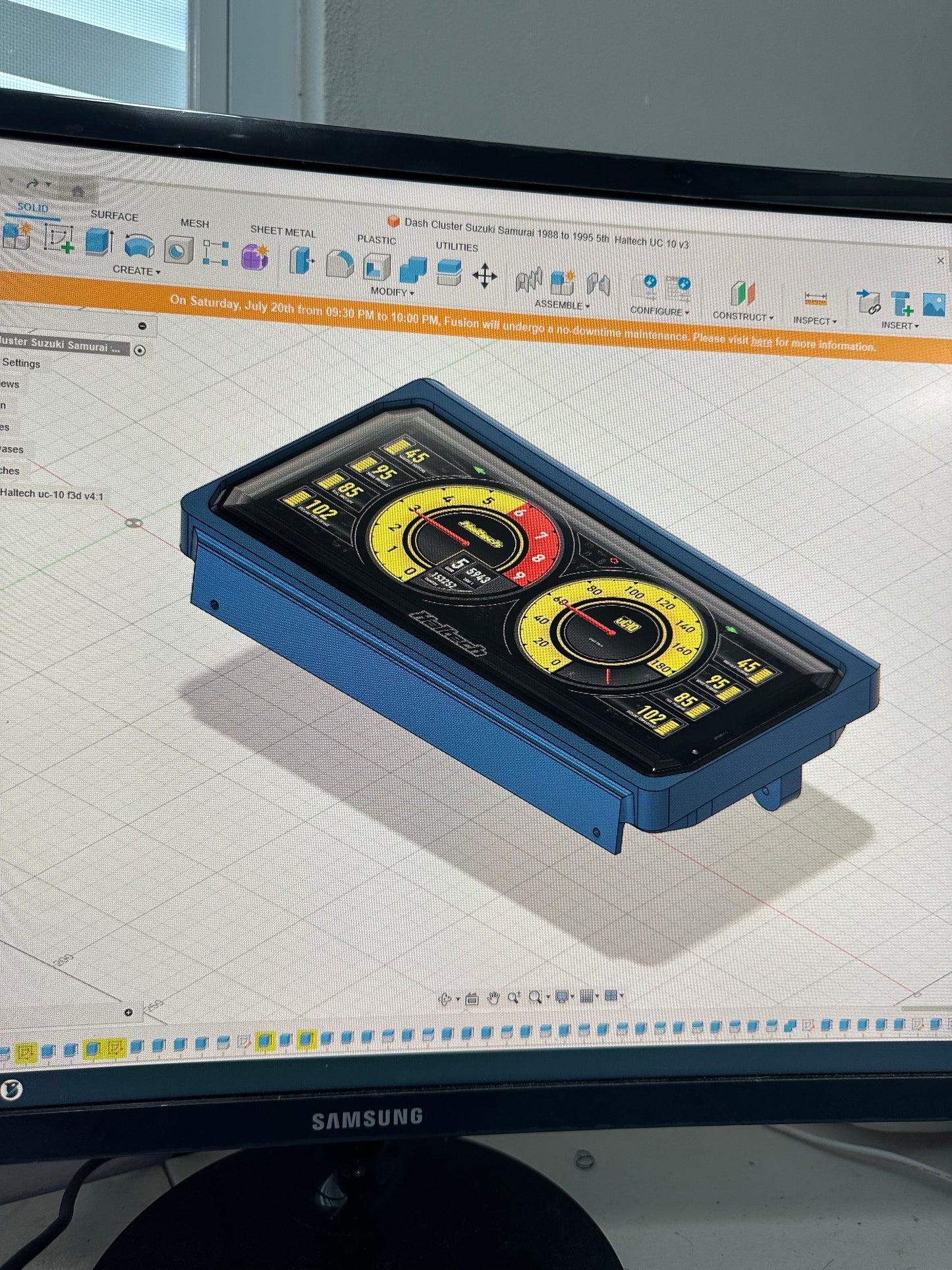952x1270 pixels.
Task: Open Display Settings monitor menu
Action: (x=564, y=996)
